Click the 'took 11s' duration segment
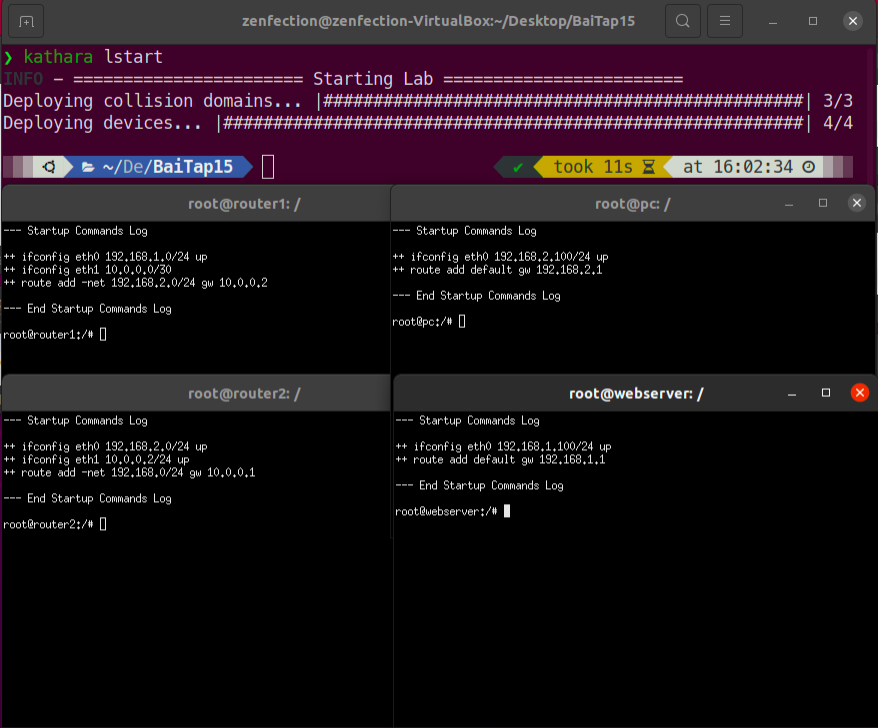The width and height of the screenshot is (878, 728). [592, 167]
